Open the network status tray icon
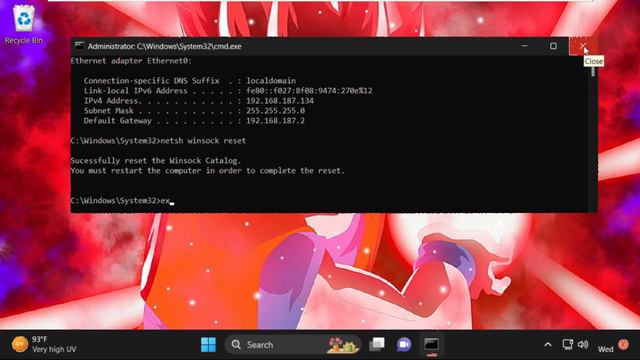Screen dimensions: 640x360 [567, 344]
